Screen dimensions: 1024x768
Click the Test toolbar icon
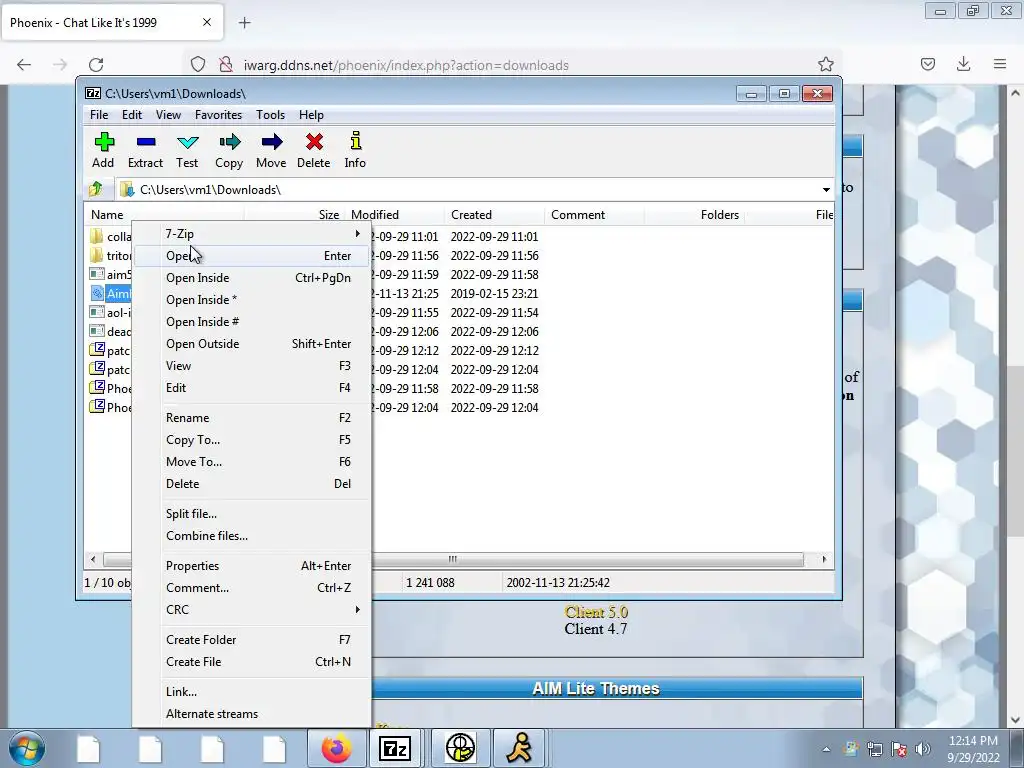point(187,150)
